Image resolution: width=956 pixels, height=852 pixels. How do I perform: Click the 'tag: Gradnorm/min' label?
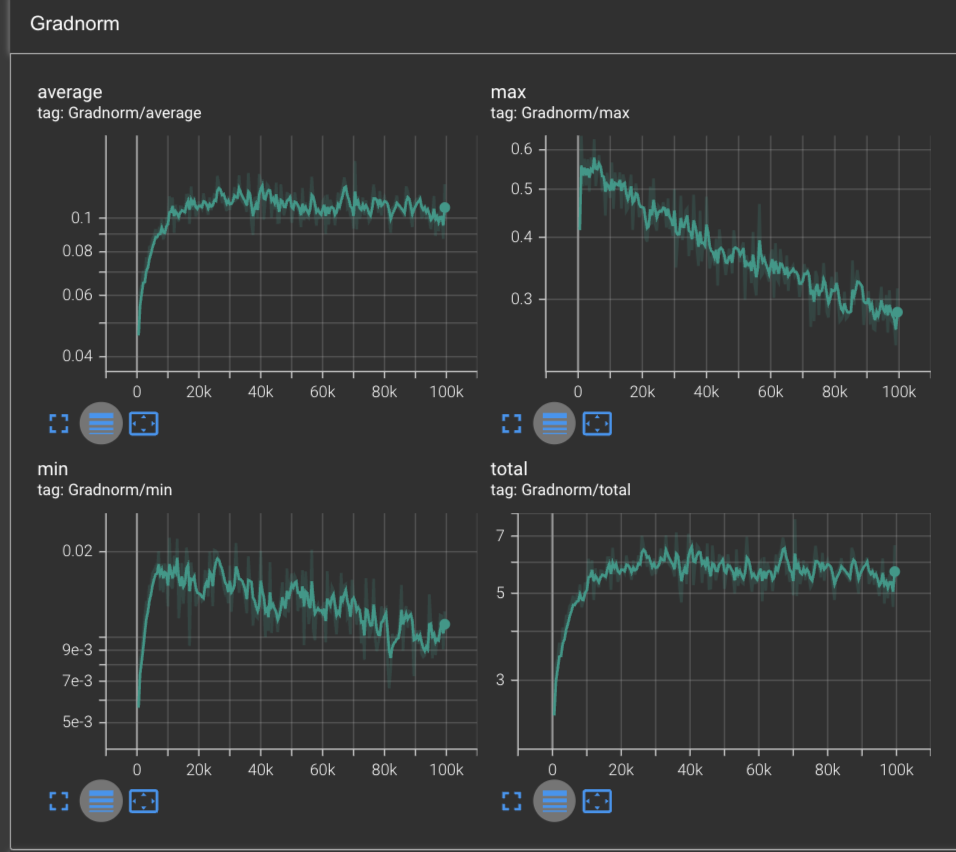104,490
